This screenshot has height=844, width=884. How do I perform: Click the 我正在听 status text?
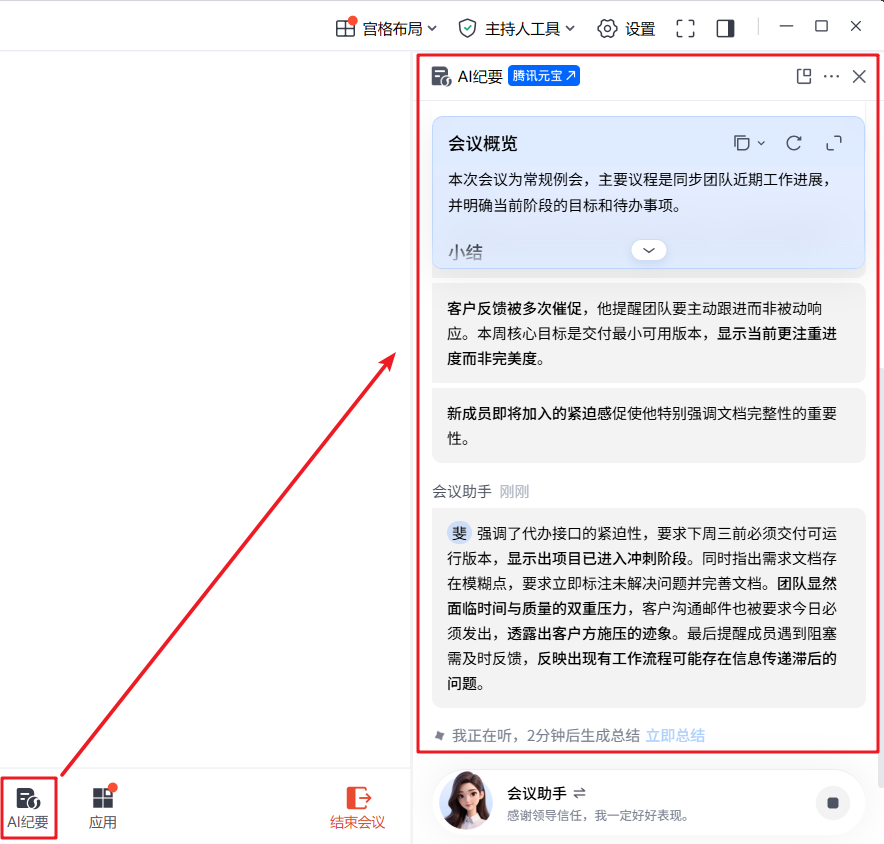tap(546, 735)
